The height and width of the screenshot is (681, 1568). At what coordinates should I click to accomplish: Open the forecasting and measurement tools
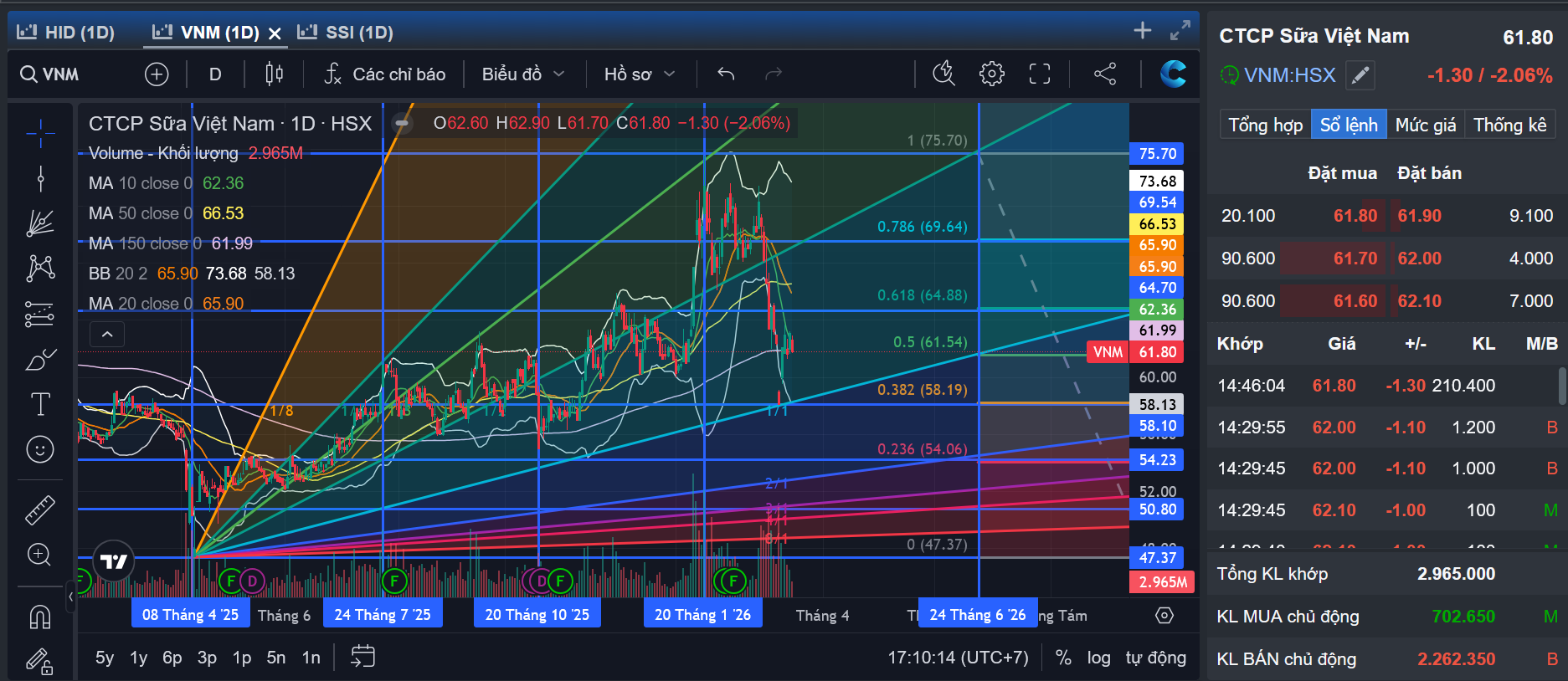pyautogui.click(x=40, y=314)
